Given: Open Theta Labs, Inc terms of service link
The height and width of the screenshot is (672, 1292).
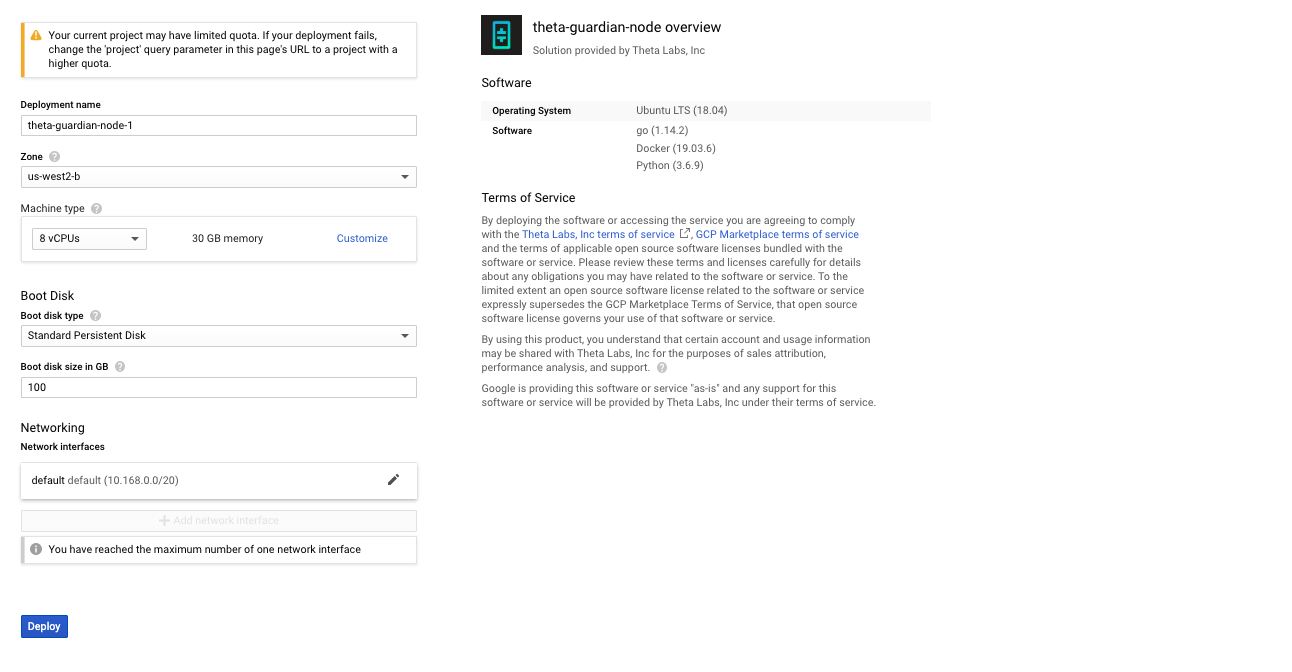Looking at the screenshot, I should [x=598, y=234].
